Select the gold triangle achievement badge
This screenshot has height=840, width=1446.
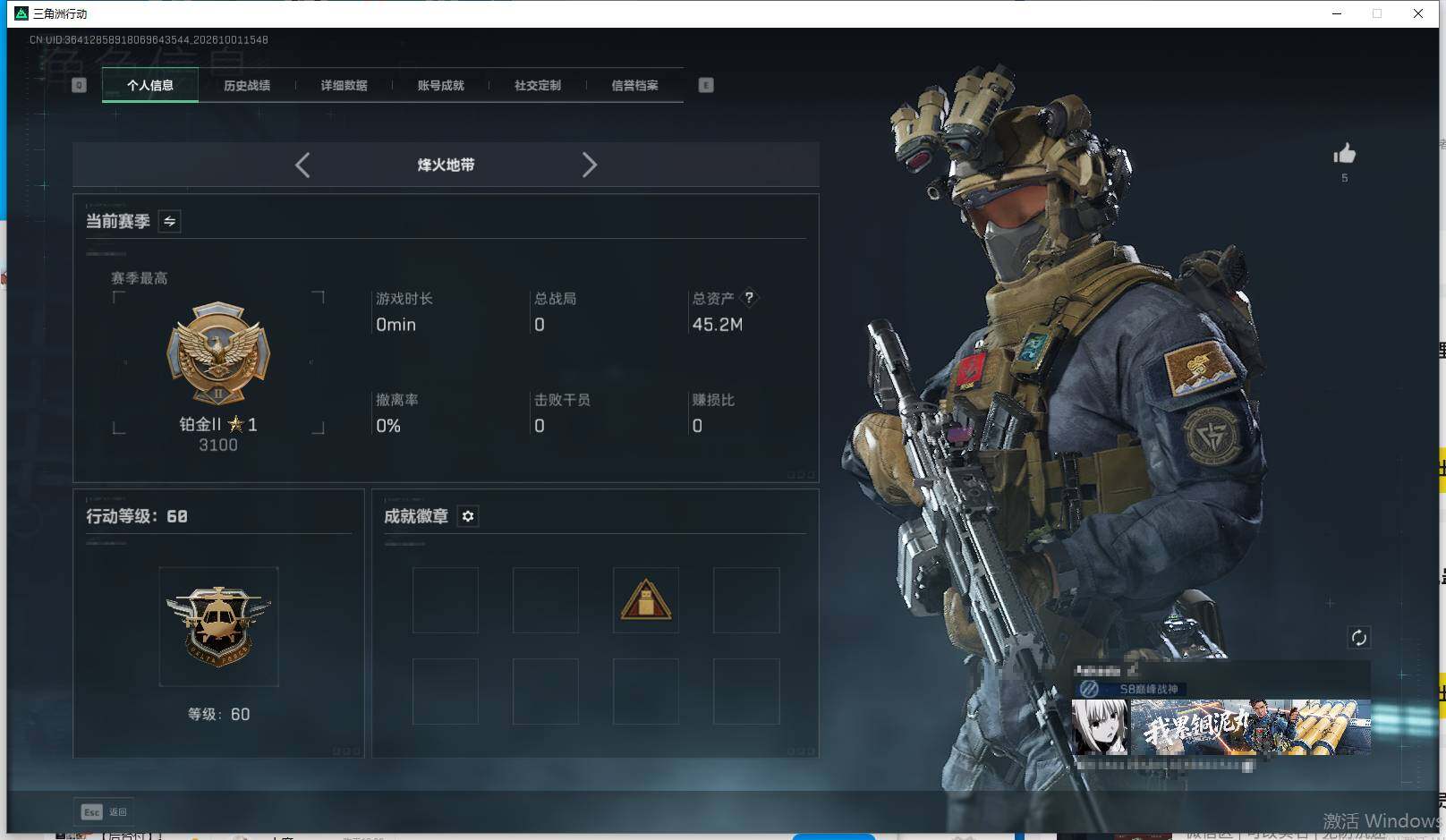point(646,600)
